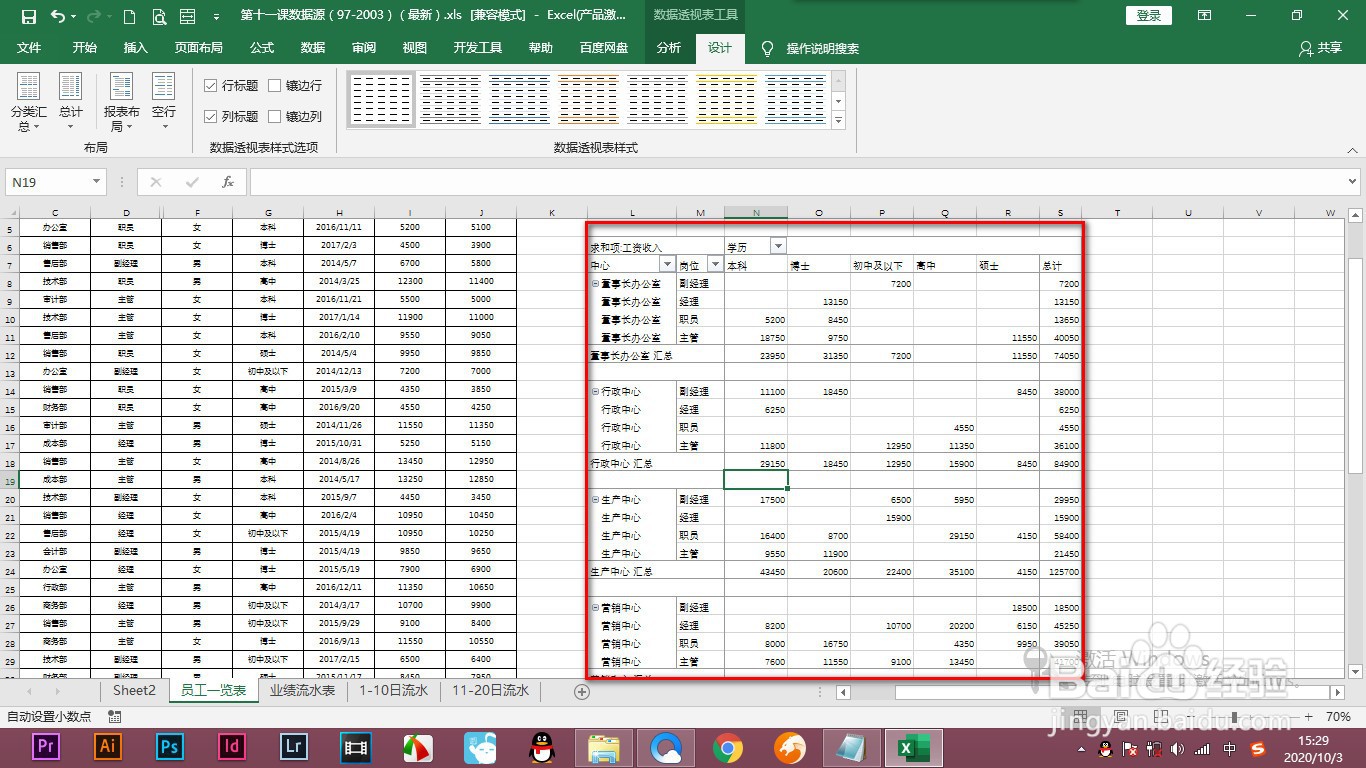
Task: Switch to page layout view icon
Action: point(1121,717)
